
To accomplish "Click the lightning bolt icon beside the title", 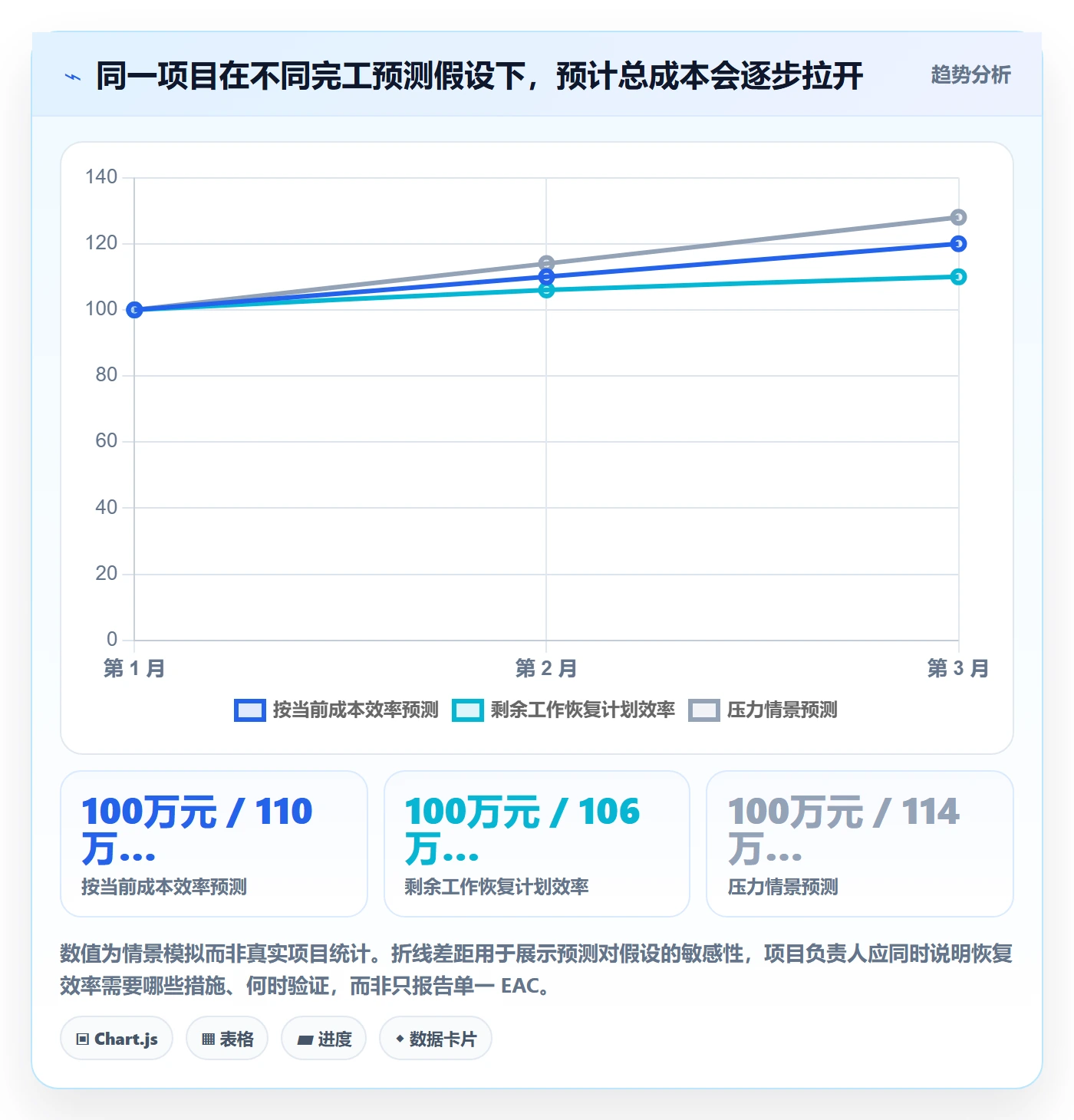I will (73, 77).
